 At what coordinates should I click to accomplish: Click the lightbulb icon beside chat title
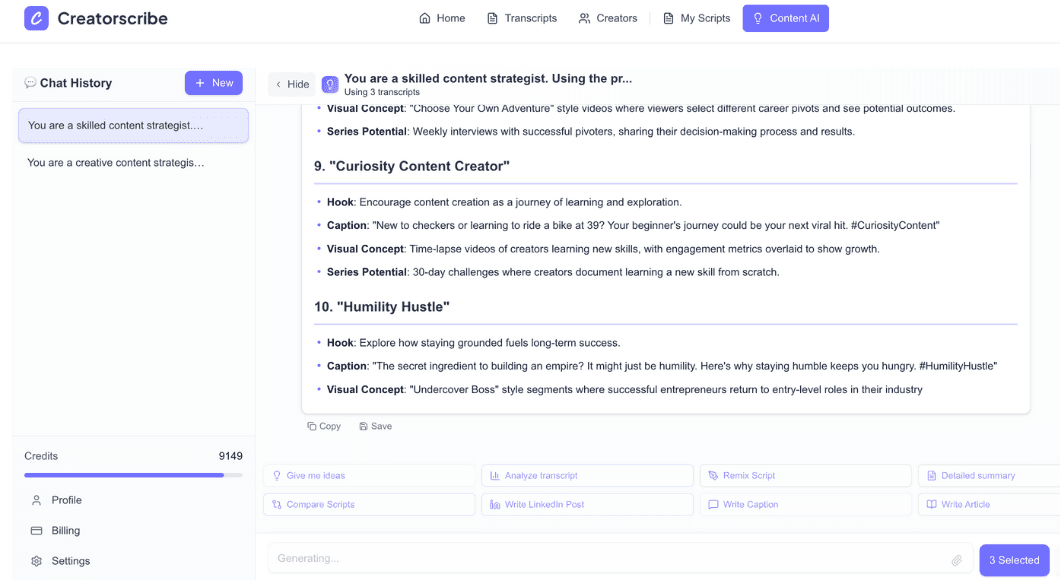click(x=330, y=84)
